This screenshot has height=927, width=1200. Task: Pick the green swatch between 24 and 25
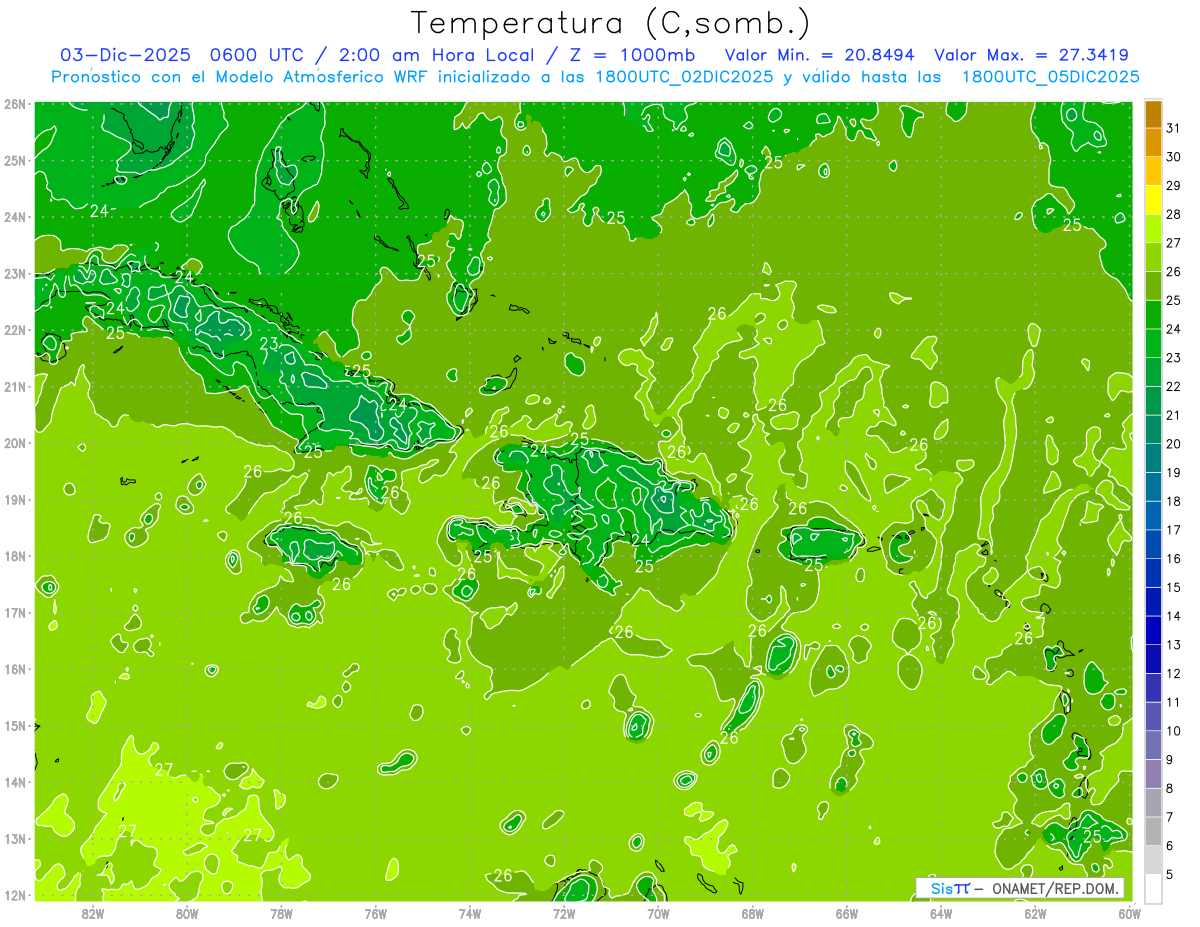click(1154, 315)
